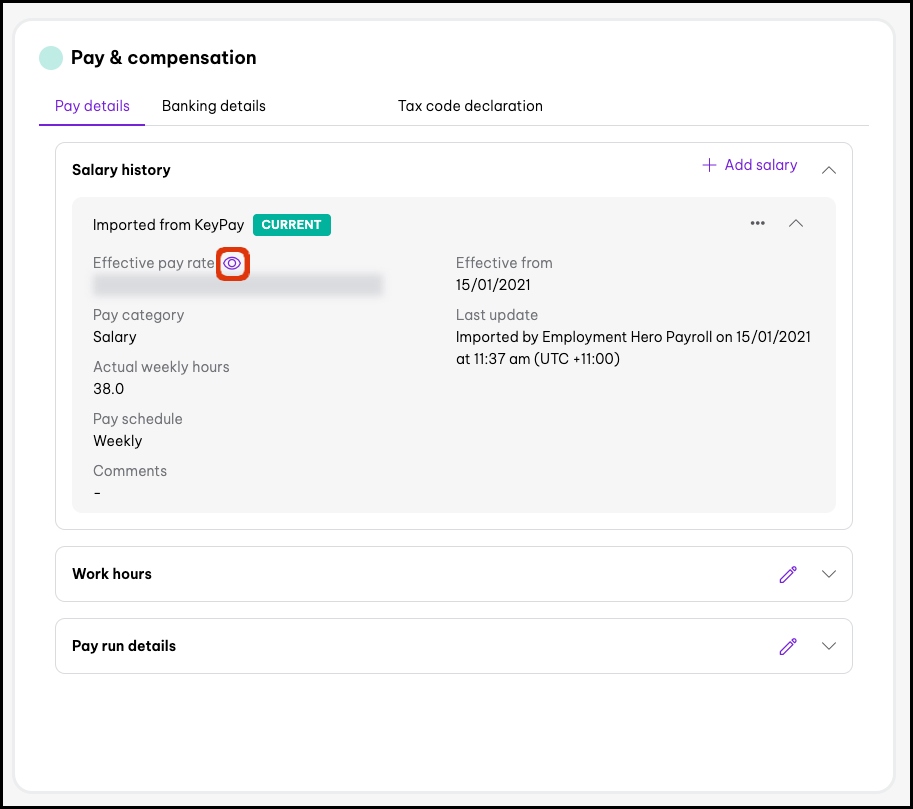The image size is (913, 809).
Task: Expand the Pay run details chevron
Action: pyautogui.click(x=828, y=646)
